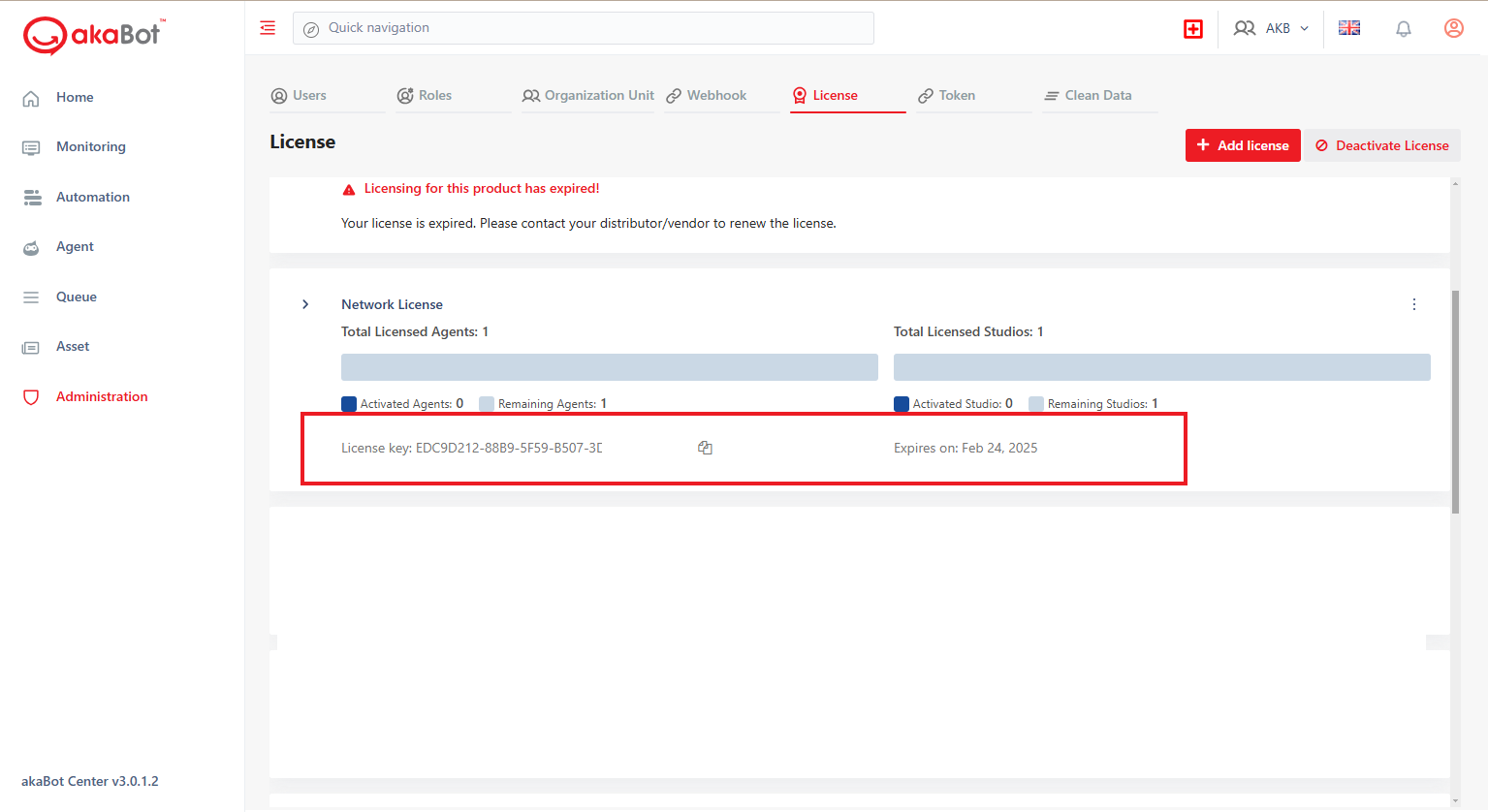Click the red plus square icon in header

tap(1193, 29)
